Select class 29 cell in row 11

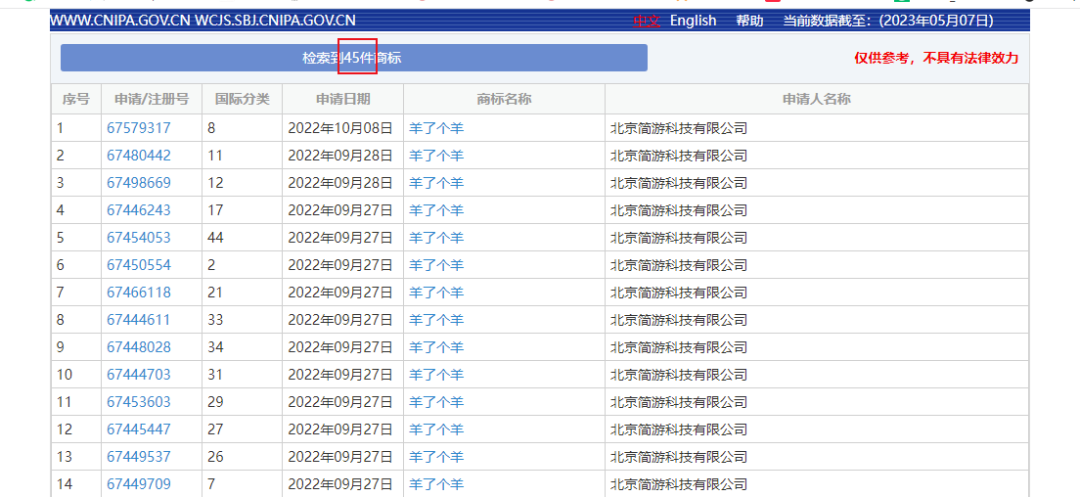[242, 402]
